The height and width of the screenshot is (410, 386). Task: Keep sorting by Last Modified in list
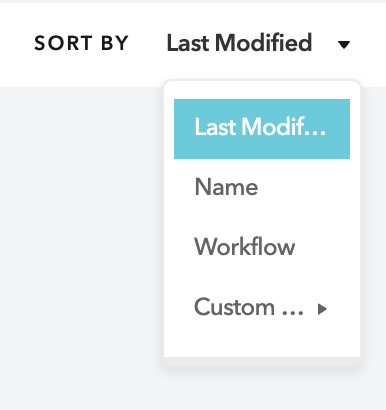(x=262, y=129)
